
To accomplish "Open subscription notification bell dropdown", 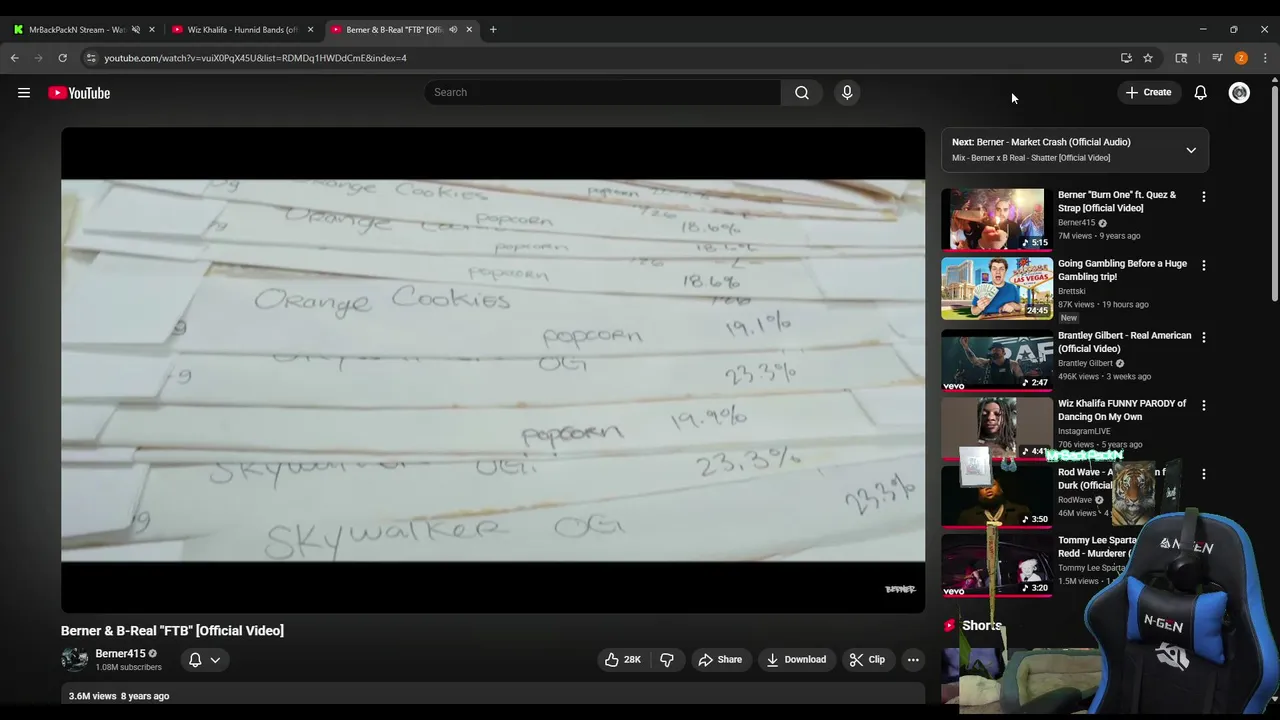I will [x=204, y=660].
